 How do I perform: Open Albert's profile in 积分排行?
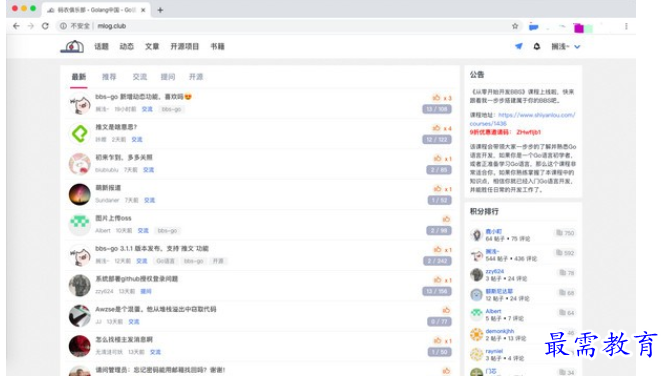point(493,311)
